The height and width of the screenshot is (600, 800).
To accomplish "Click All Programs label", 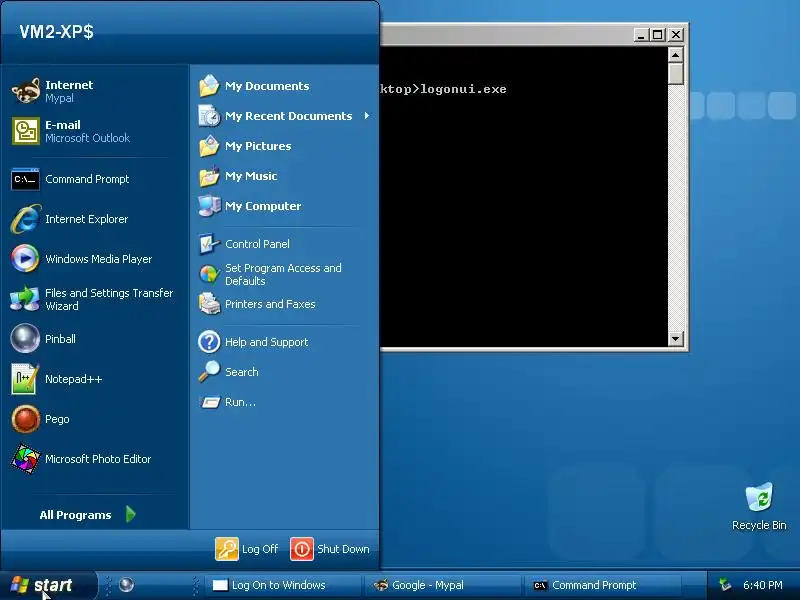I will (76, 515).
